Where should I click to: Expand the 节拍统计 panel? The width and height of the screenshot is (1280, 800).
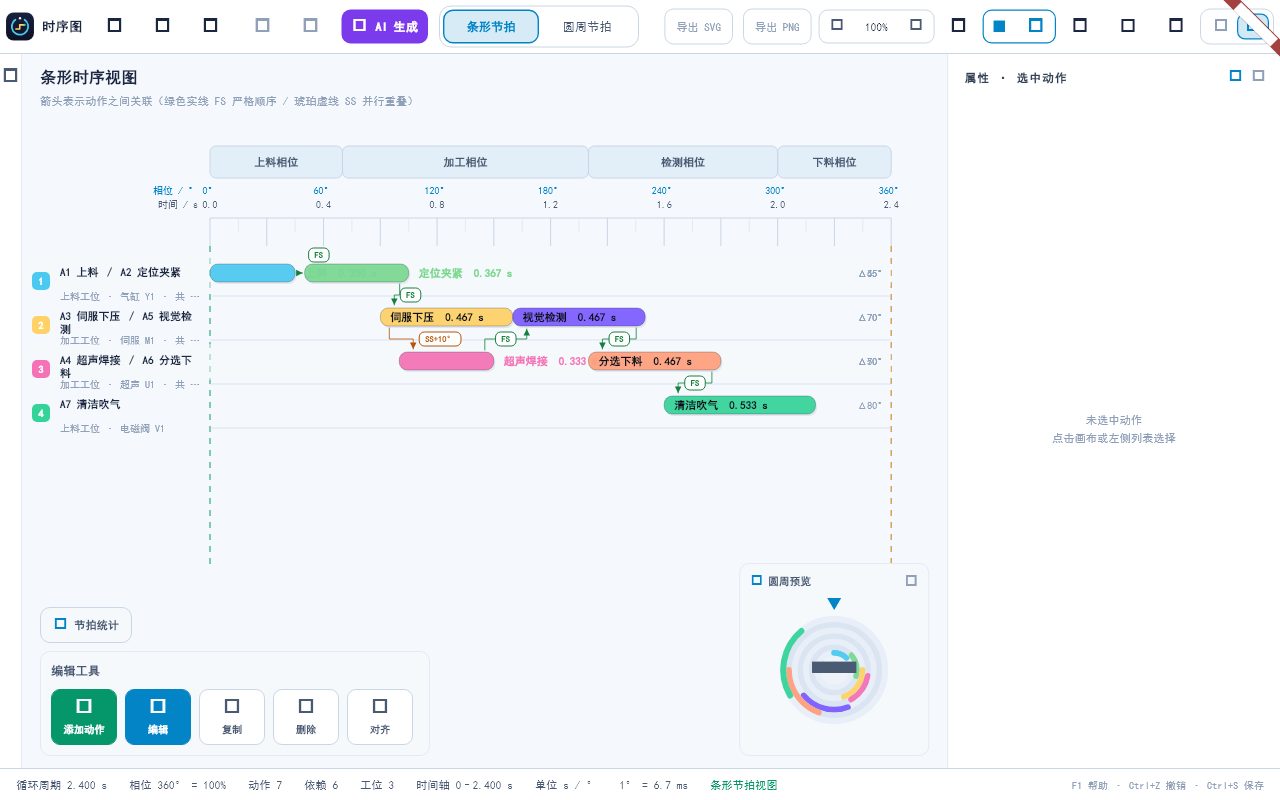(86, 625)
